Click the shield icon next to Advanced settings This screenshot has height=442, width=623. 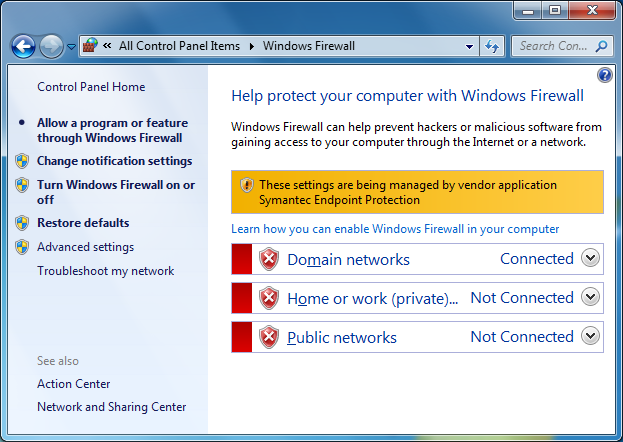[22, 247]
